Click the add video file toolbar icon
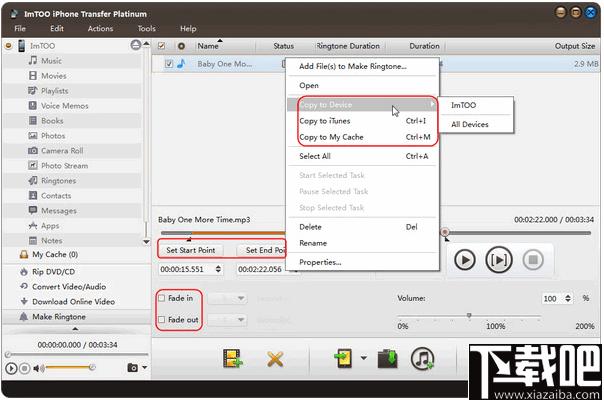The image size is (604, 400). 233,358
